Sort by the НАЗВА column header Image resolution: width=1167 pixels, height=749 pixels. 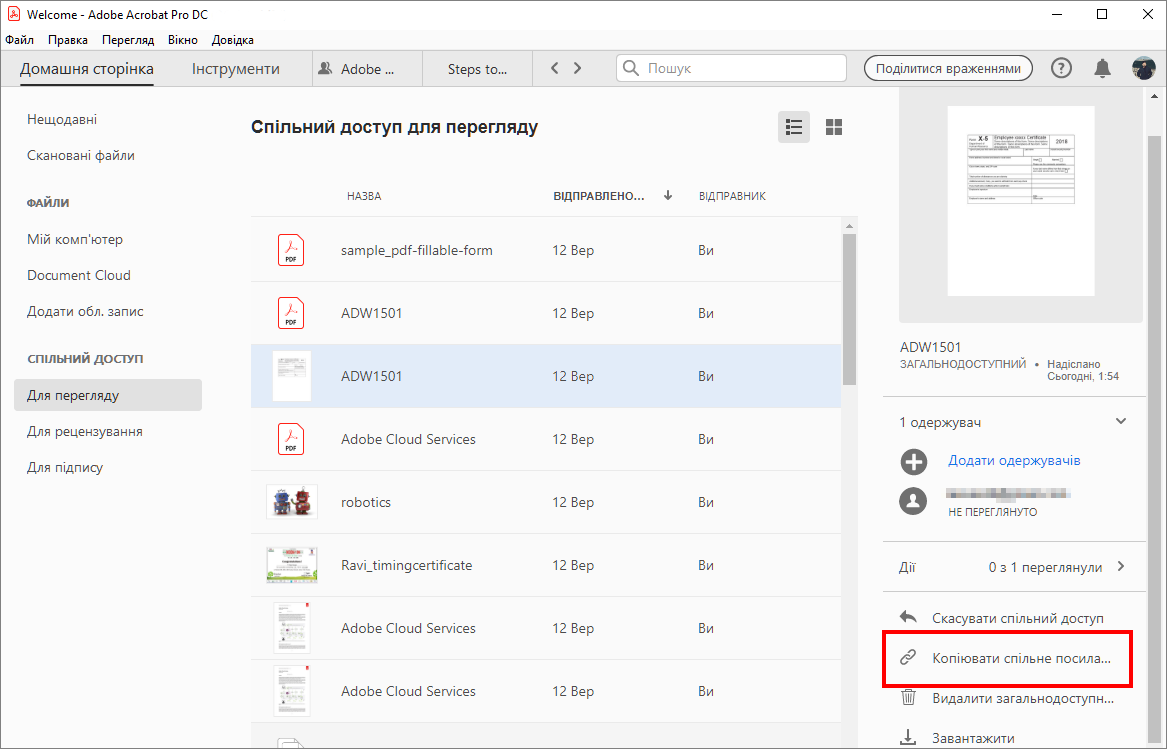pos(364,196)
